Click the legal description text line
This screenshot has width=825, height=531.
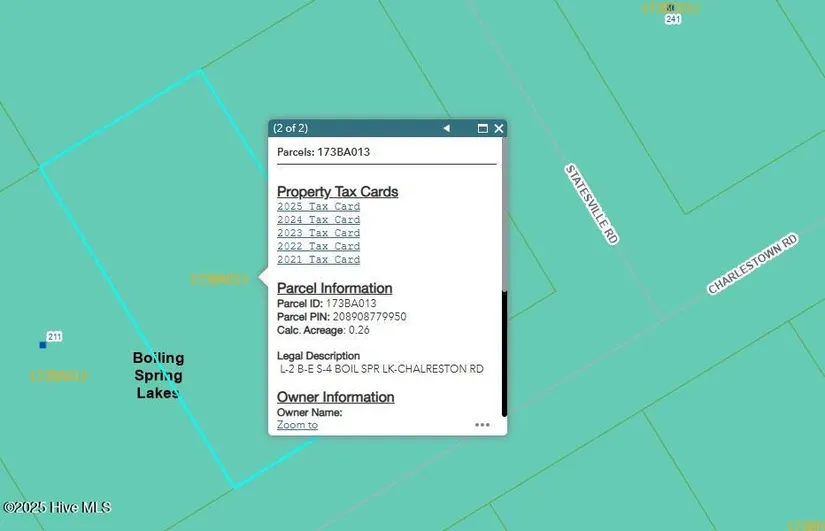[x=381, y=369]
